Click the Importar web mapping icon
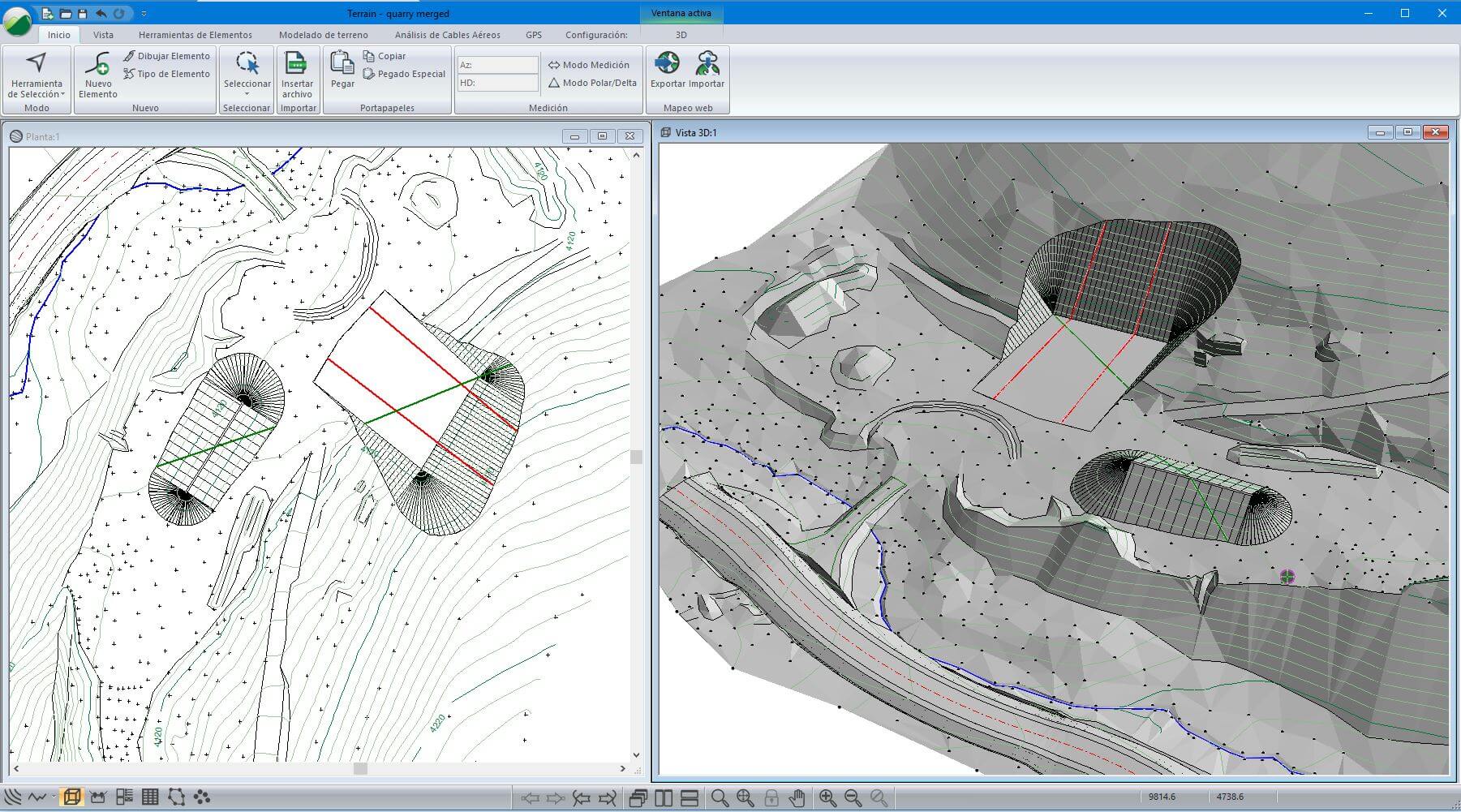The width and height of the screenshot is (1461, 812). click(707, 65)
